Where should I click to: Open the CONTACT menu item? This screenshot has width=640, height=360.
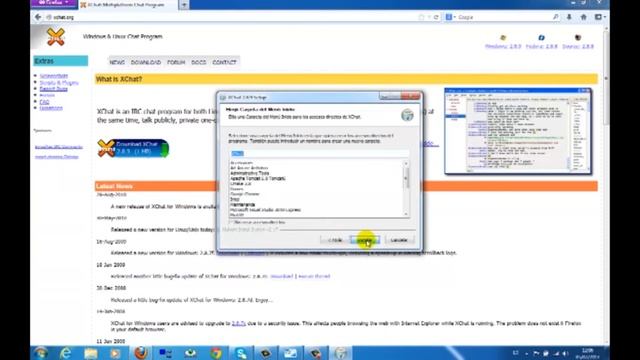pos(224,62)
